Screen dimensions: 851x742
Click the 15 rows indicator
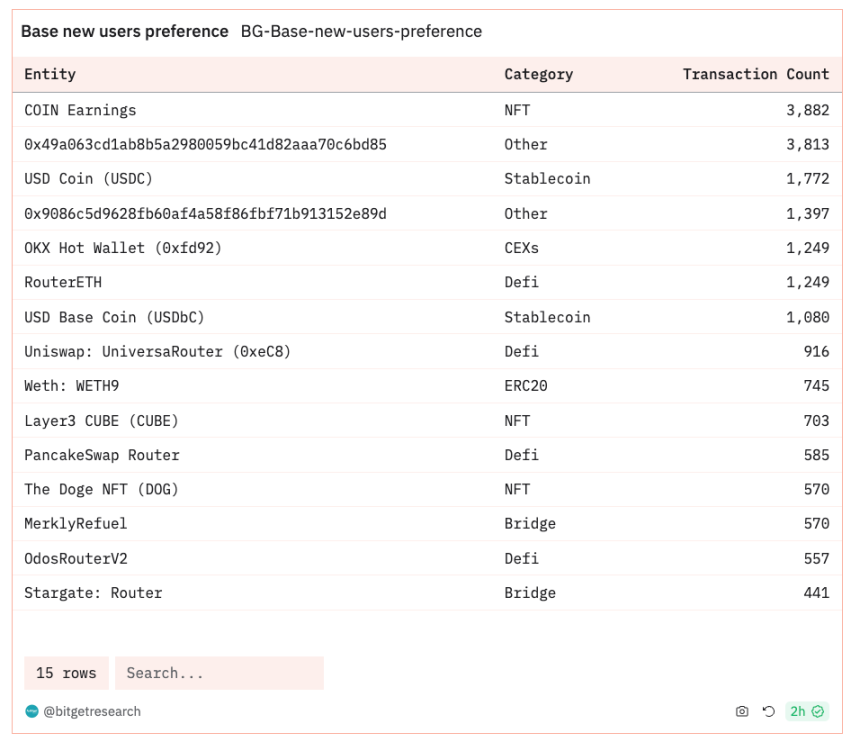click(x=66, y=673)
